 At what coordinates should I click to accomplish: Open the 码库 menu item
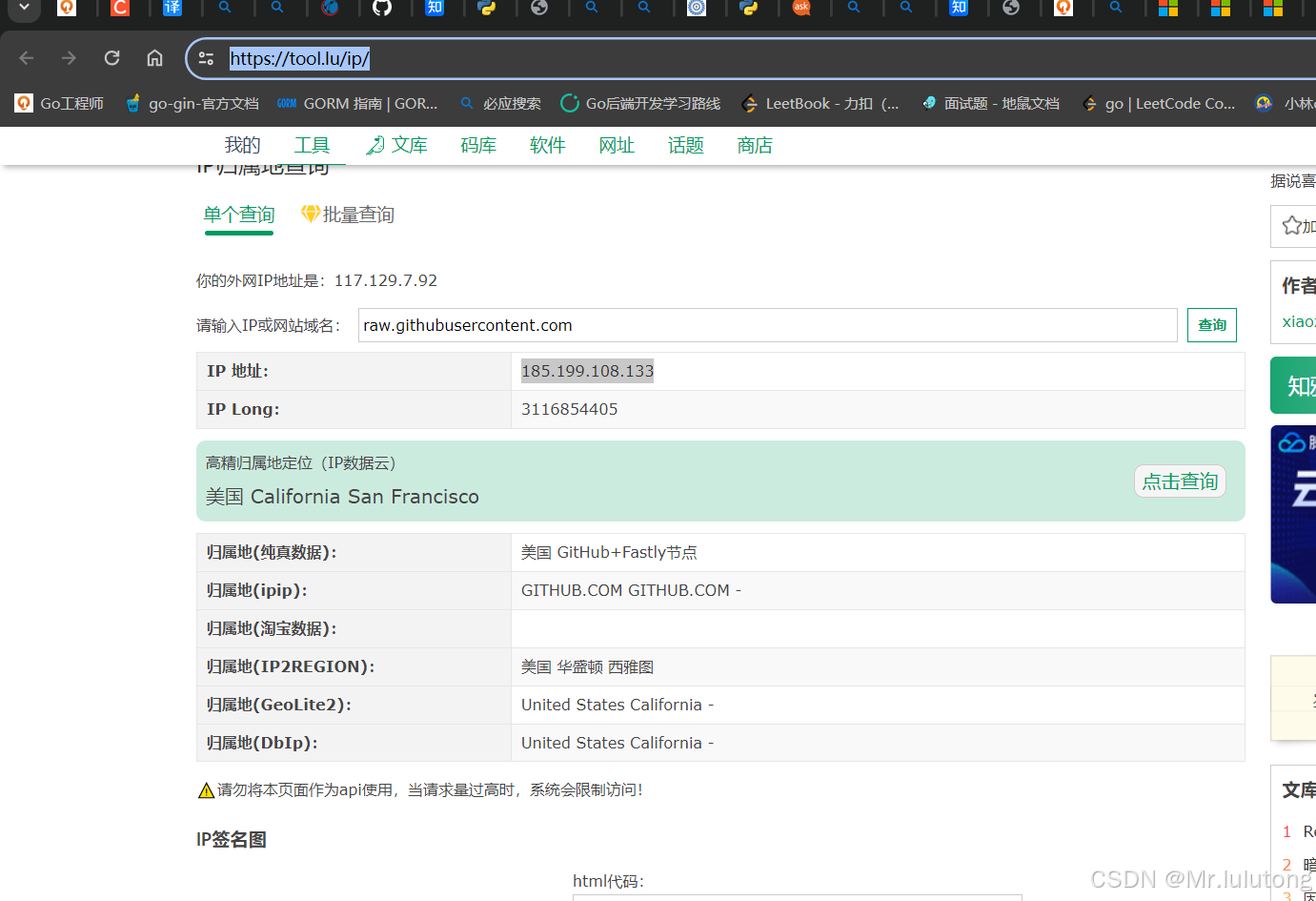pyautogui.click(x=478, y=145)
